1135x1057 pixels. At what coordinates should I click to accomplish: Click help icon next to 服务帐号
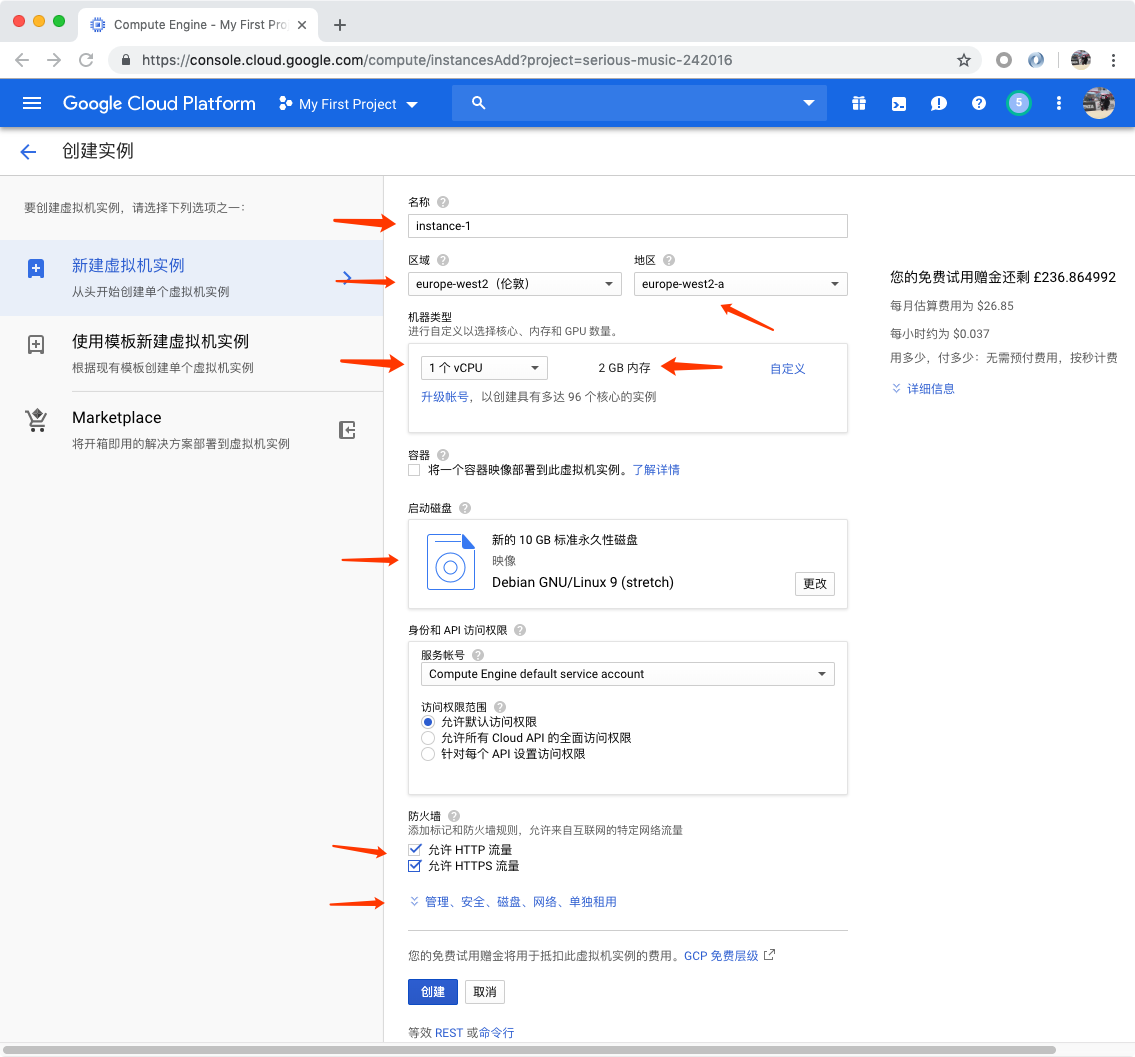[x=478, y=655]
